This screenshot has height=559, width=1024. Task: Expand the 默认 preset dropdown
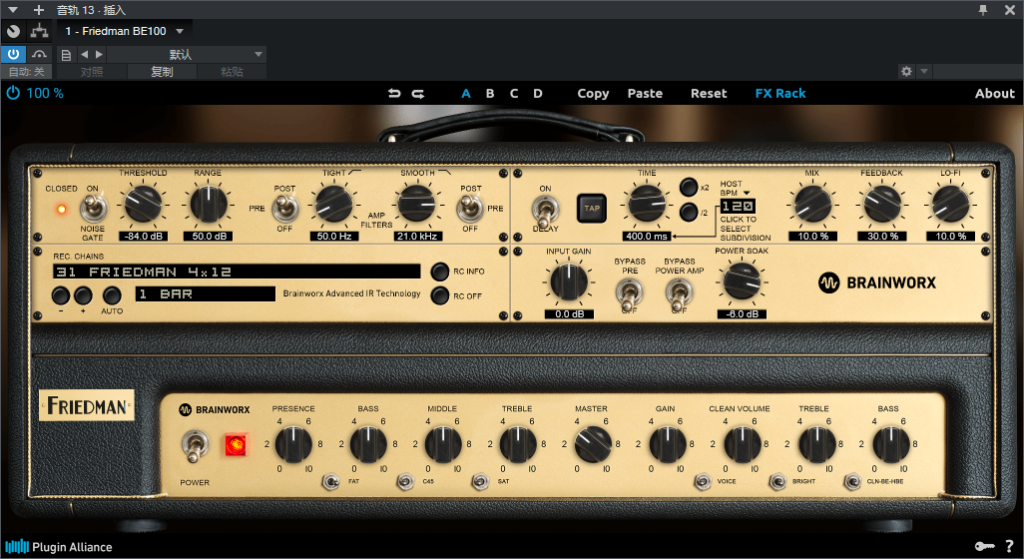click(187, 54)
